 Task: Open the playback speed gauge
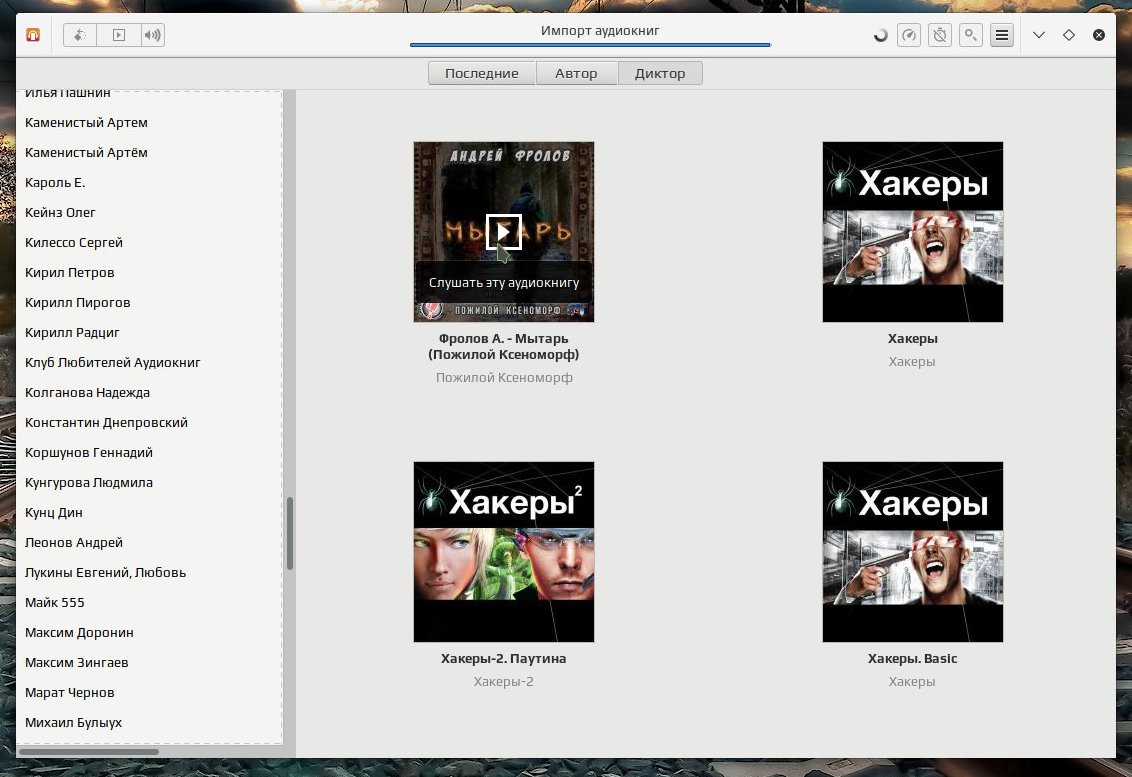[909, 35]
